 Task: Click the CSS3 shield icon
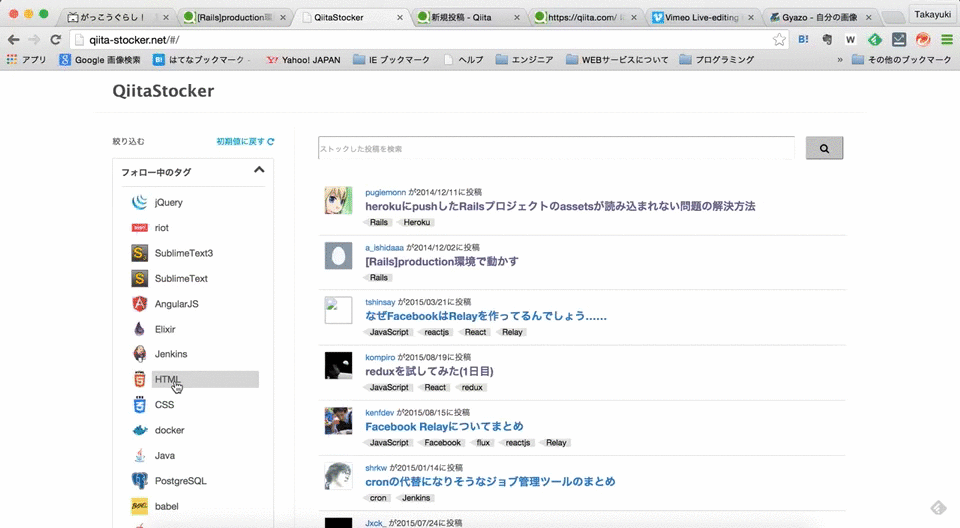[x=140, y=405]
